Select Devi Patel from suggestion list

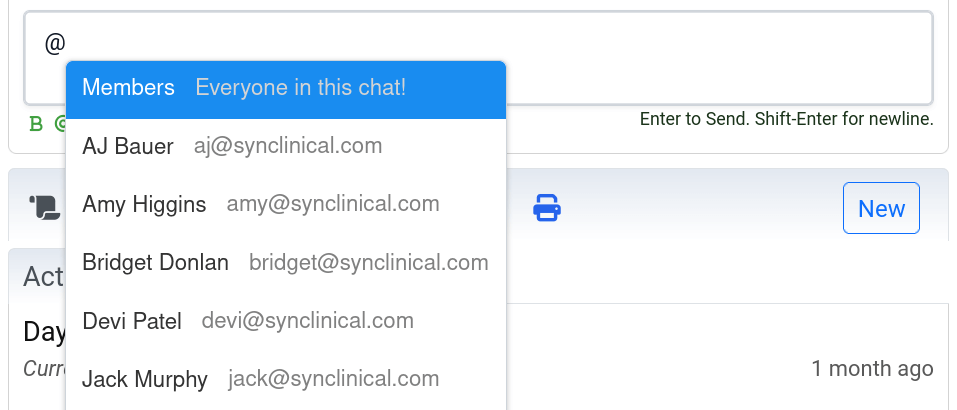tap(132, 321)
